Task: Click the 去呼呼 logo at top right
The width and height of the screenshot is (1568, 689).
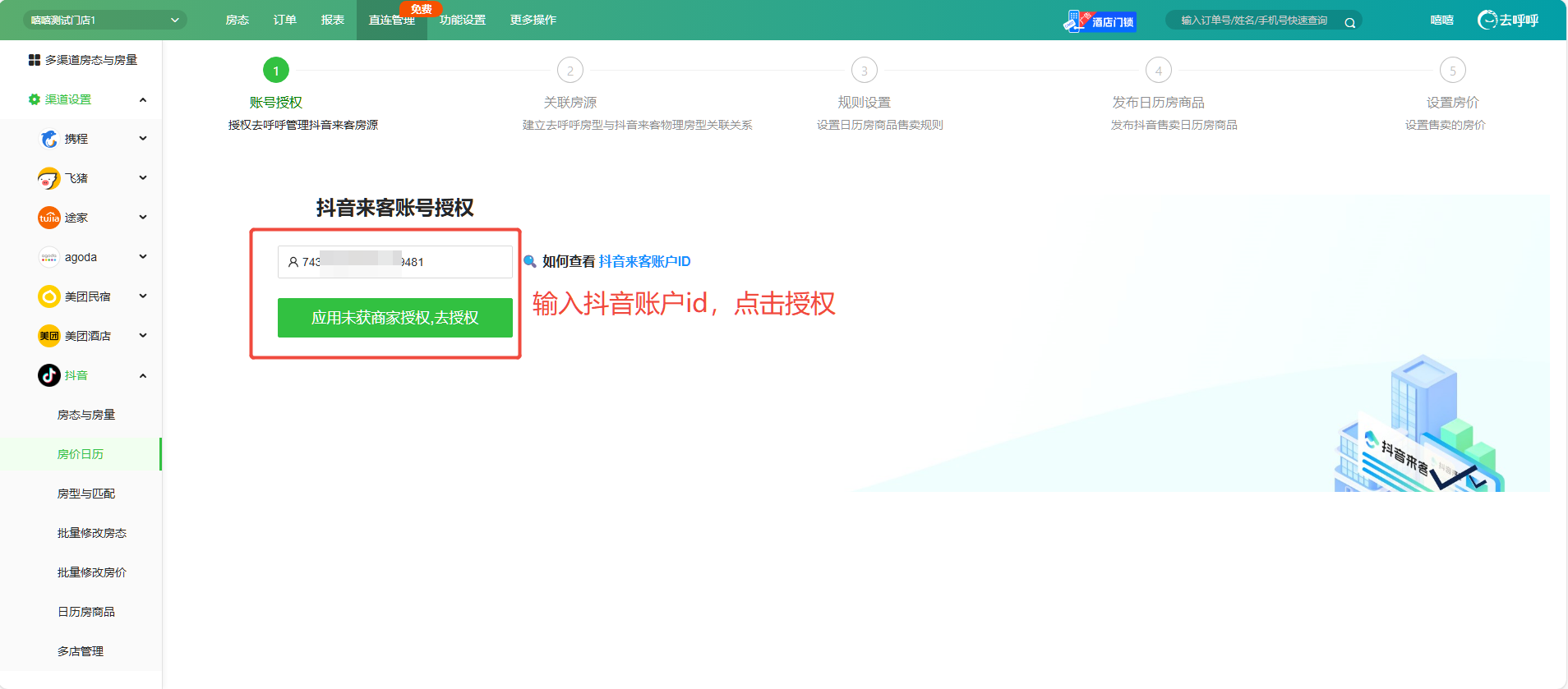Action: click(x=1508, y=21)
